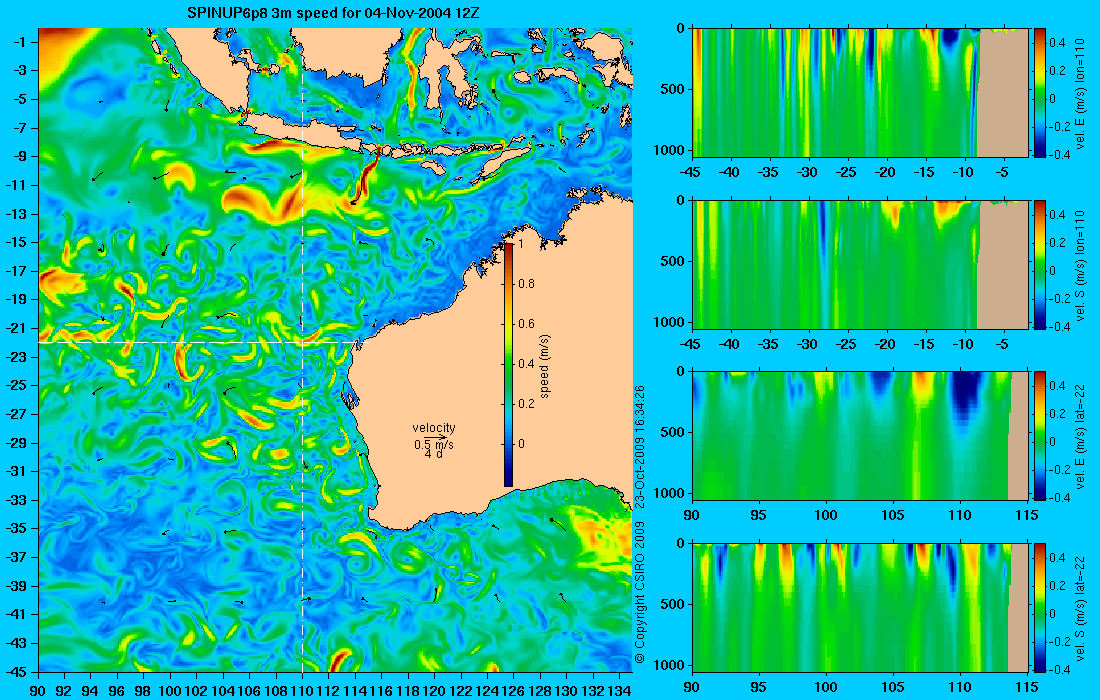Viewport: 1100px width, 700px height.
Task: Click the vel. E lon=110 depth section plot
Action: tap(861, 93)
